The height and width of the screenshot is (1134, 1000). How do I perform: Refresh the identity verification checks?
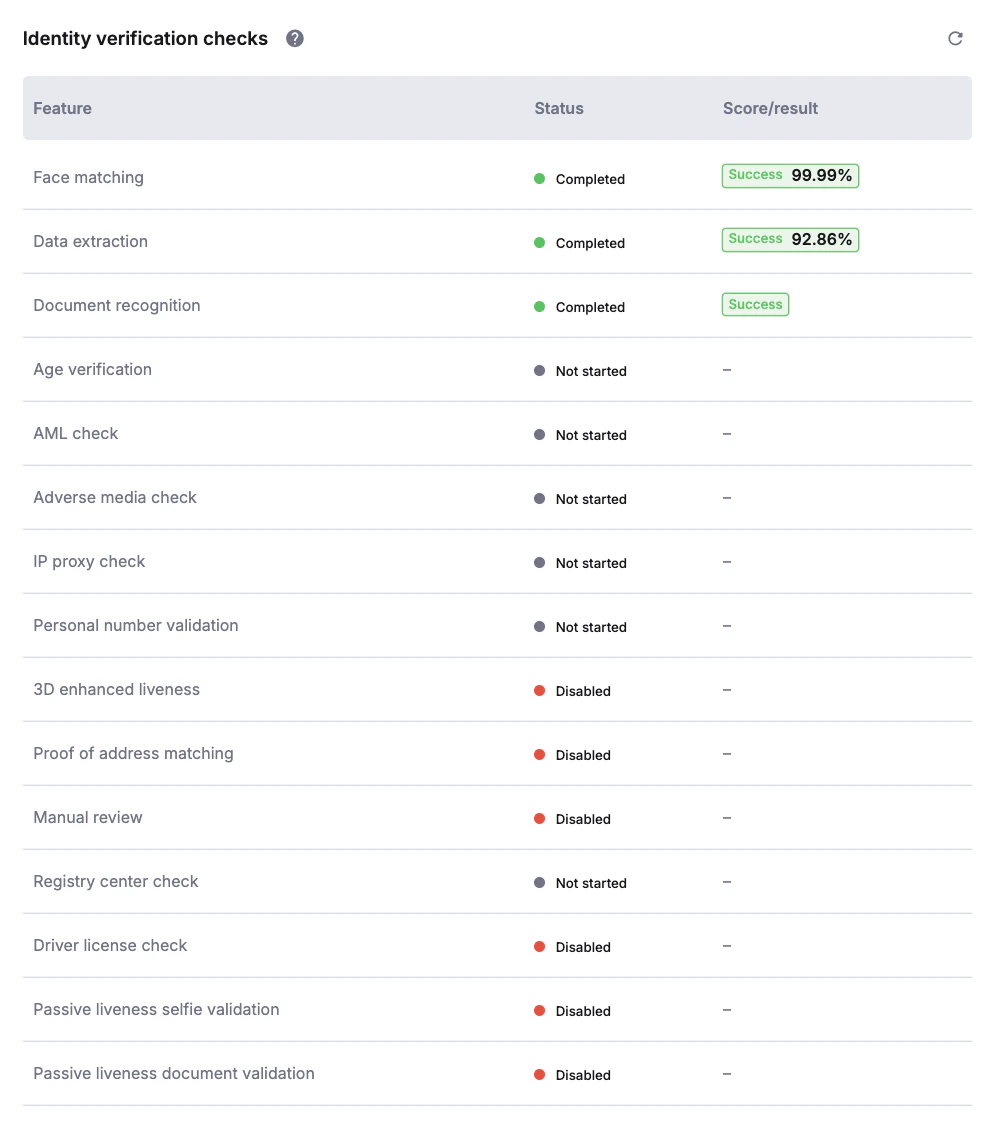tap(955, 39)
